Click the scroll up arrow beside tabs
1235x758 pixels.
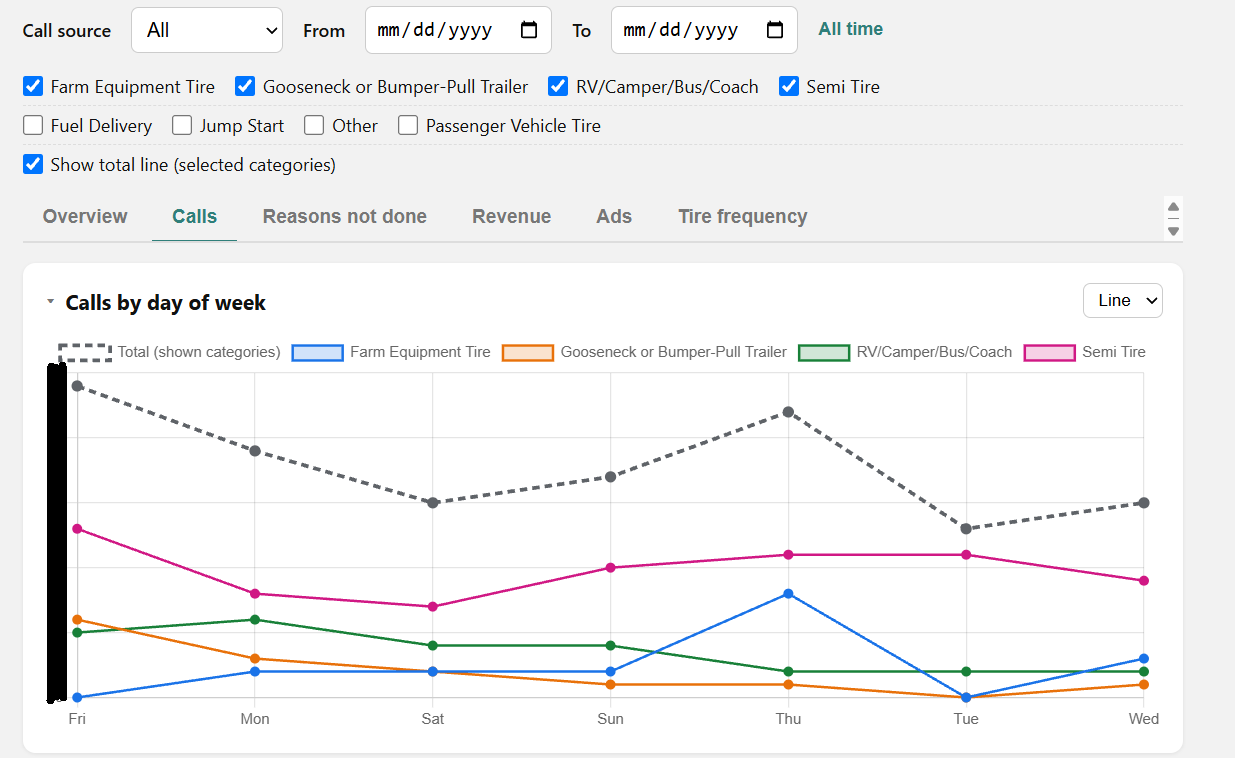point(1174,207)
